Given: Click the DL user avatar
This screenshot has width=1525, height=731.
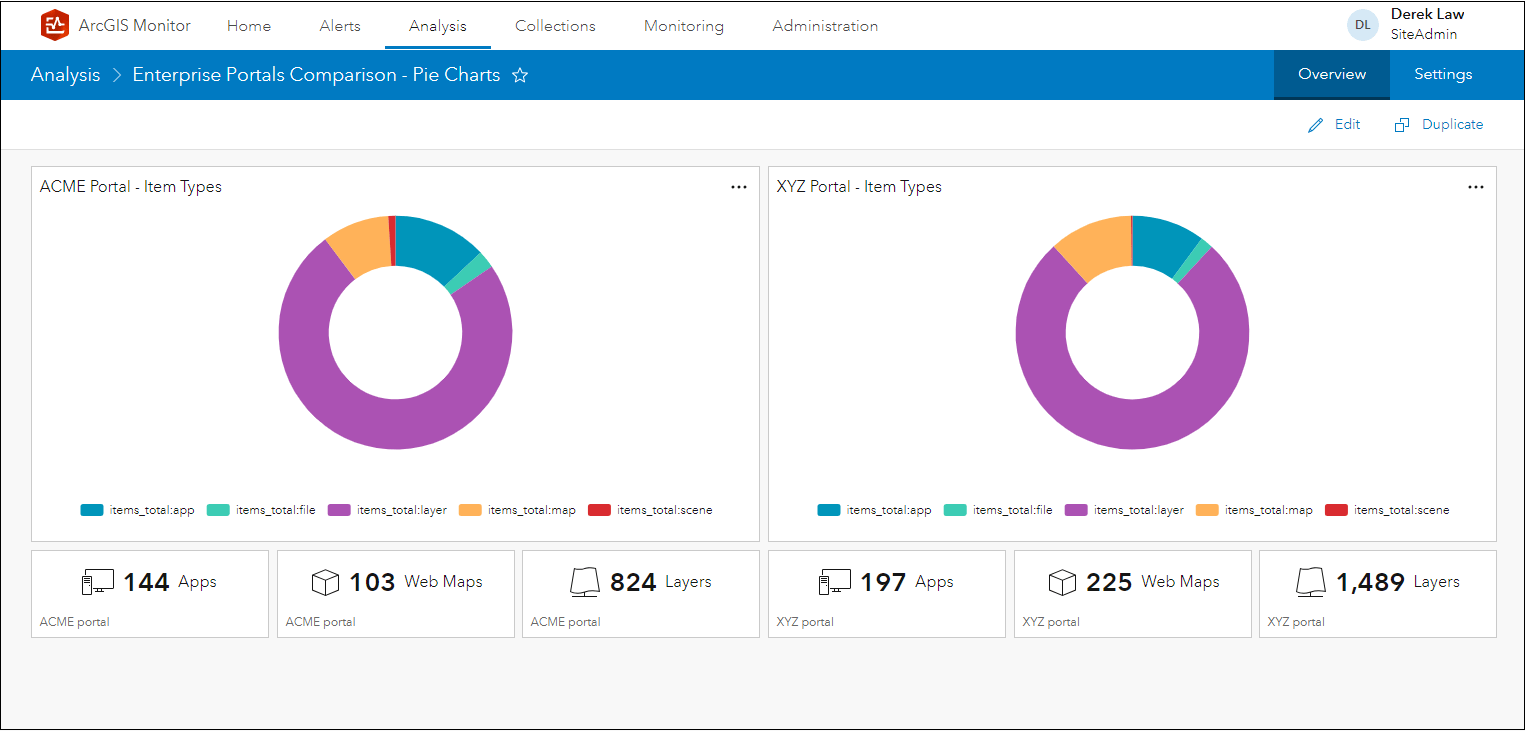Looking at the screenshot, I should (1363, 25).
